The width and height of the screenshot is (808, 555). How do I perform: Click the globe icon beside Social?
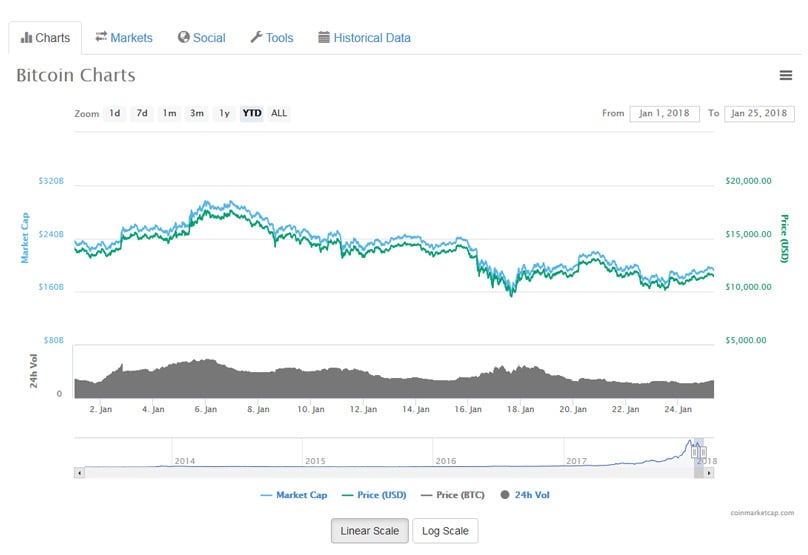pos(183,37)
